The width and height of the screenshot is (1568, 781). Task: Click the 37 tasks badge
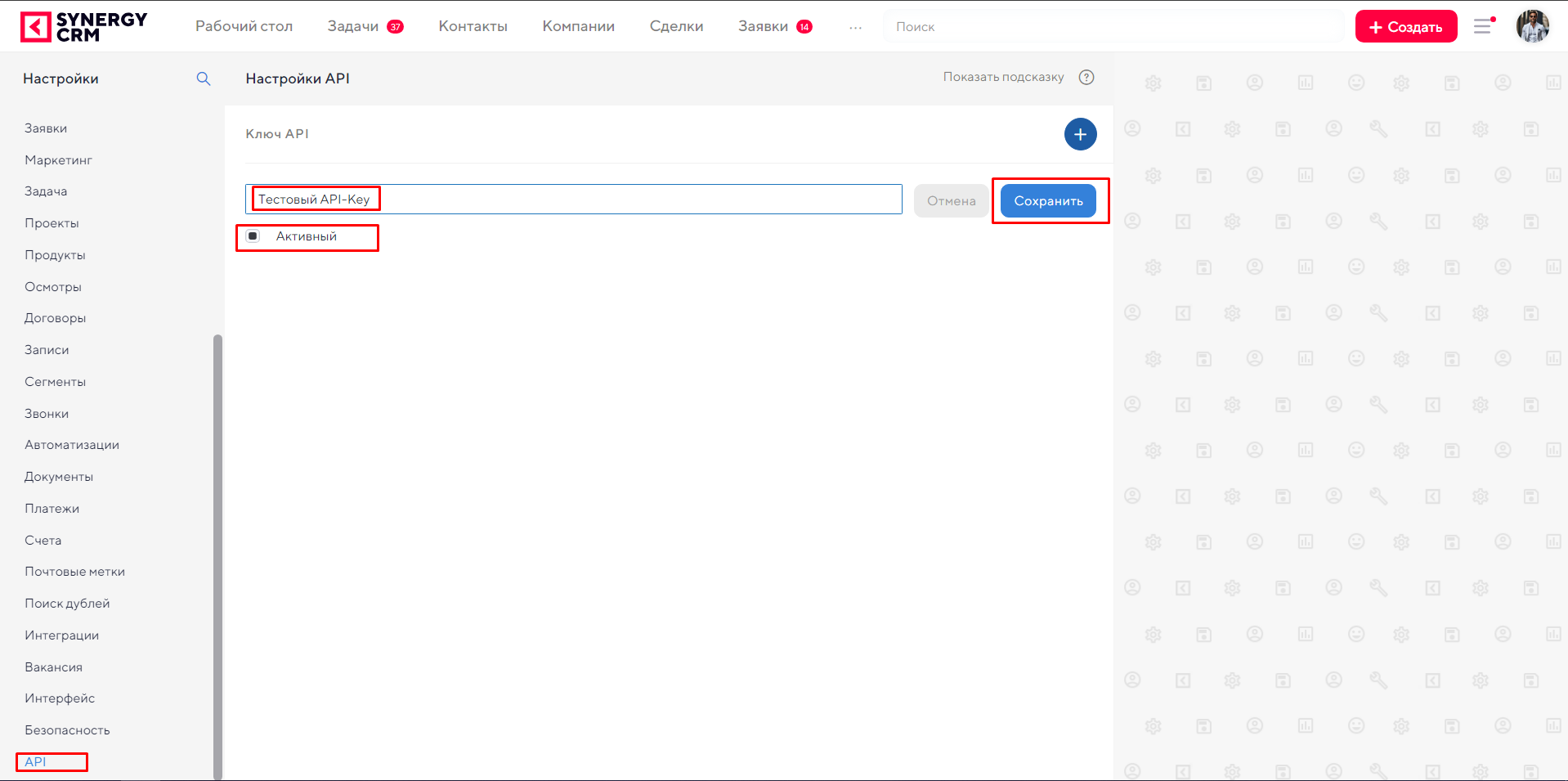pos(396,27)
